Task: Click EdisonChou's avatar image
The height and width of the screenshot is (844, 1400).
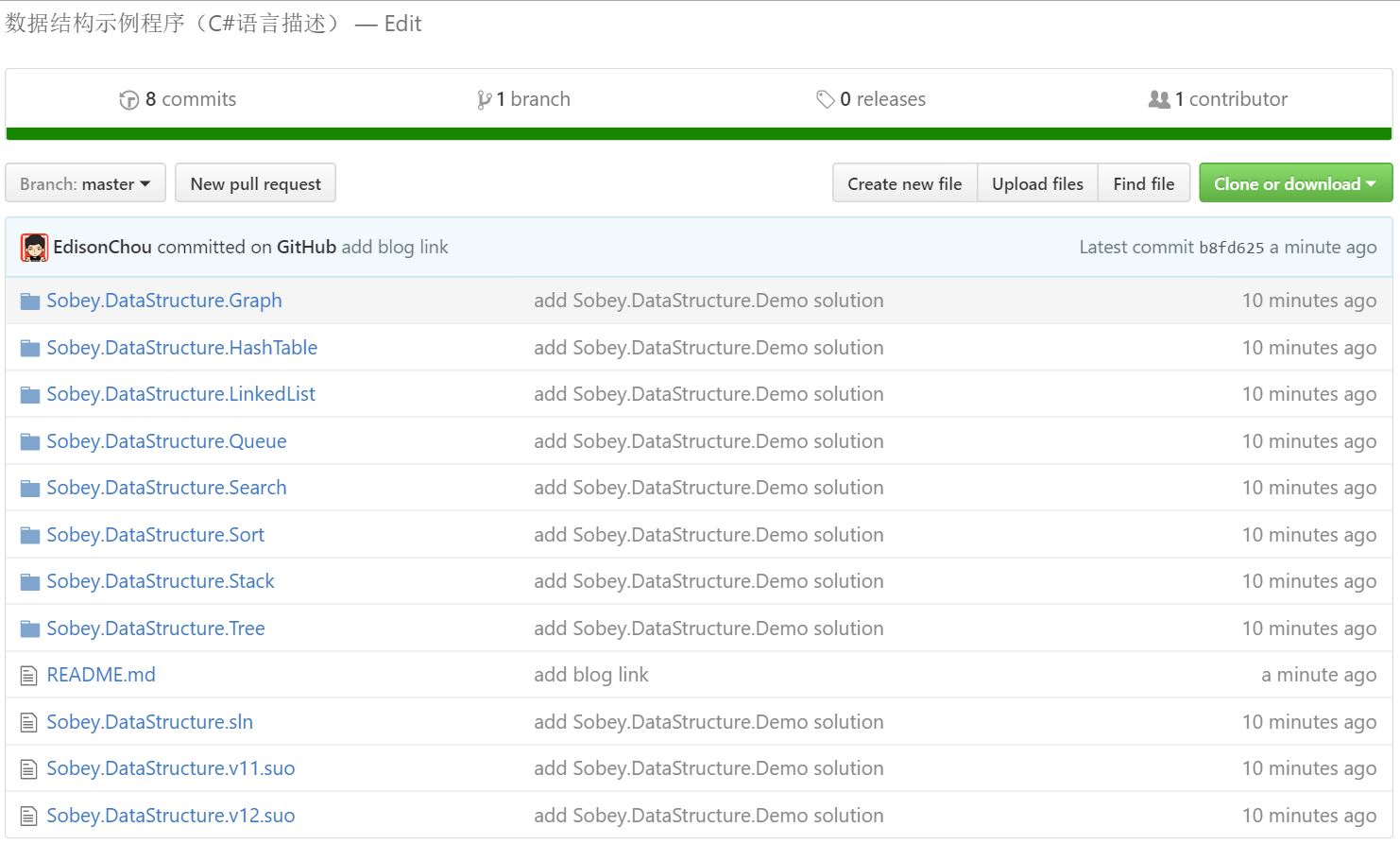Action: pyautogui.click(x=35, y=248)
